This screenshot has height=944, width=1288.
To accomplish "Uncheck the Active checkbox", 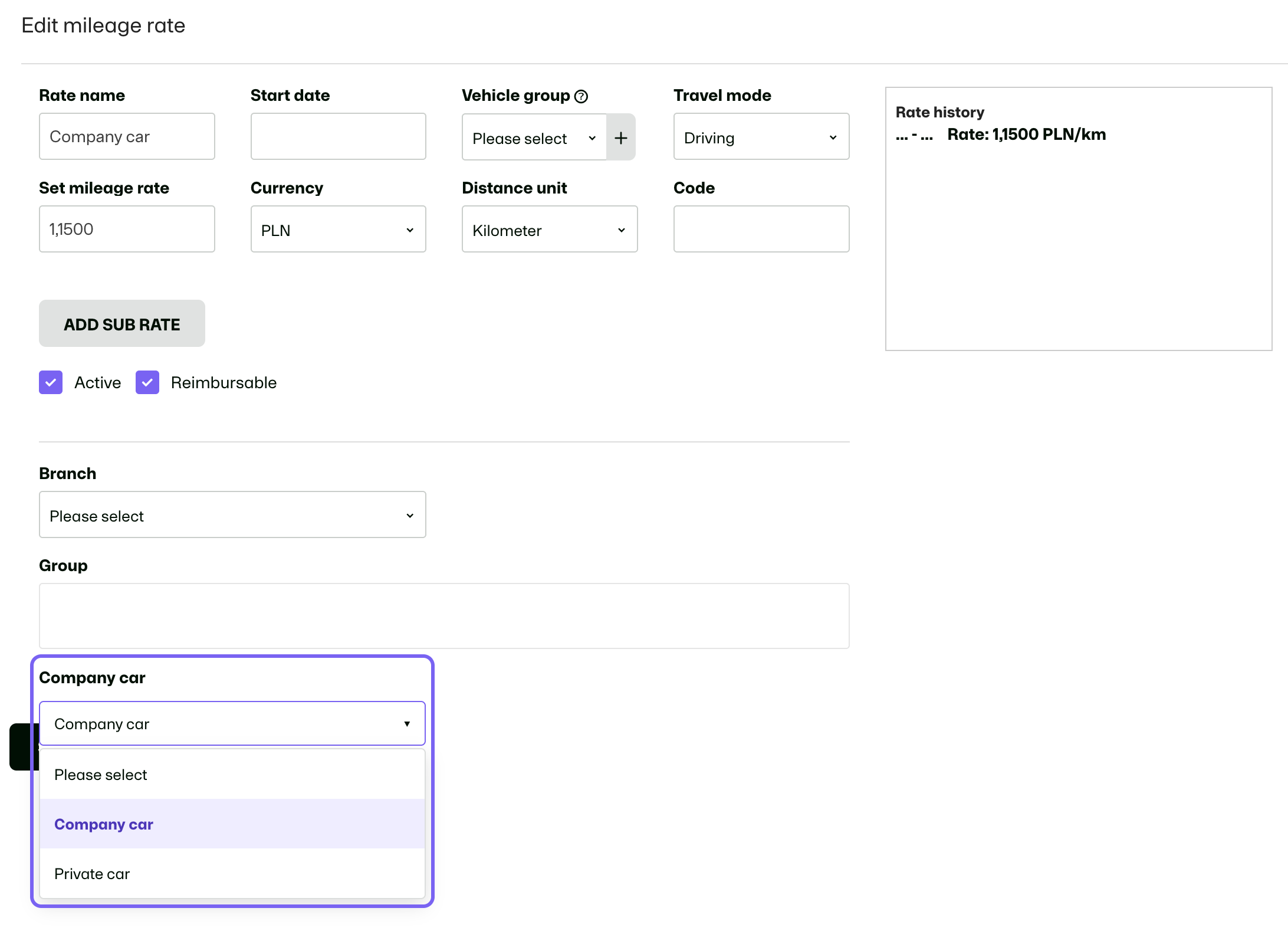I will (x=51, y=382).
